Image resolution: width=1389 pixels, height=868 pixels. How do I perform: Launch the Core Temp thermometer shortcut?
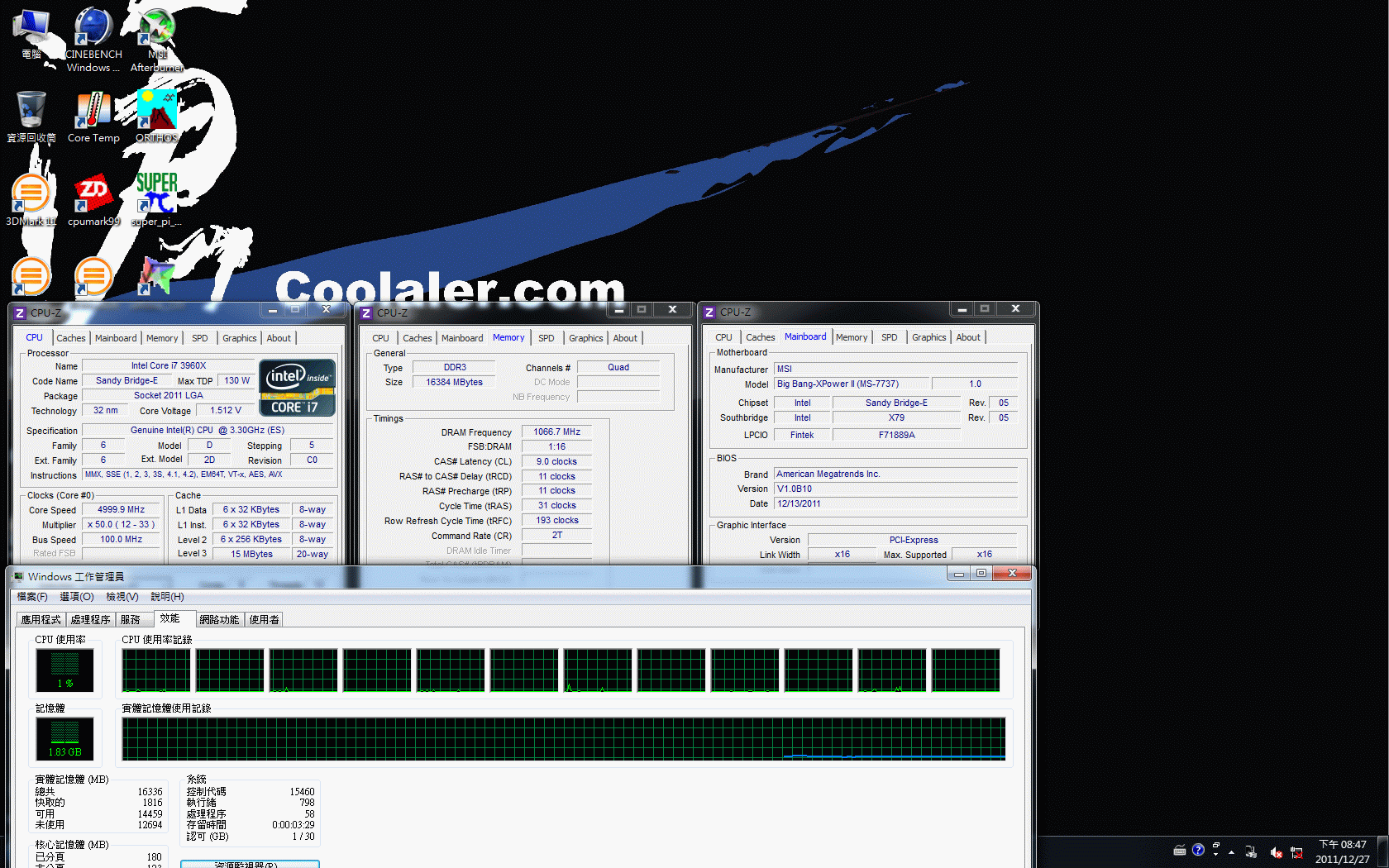click(93, 116)
